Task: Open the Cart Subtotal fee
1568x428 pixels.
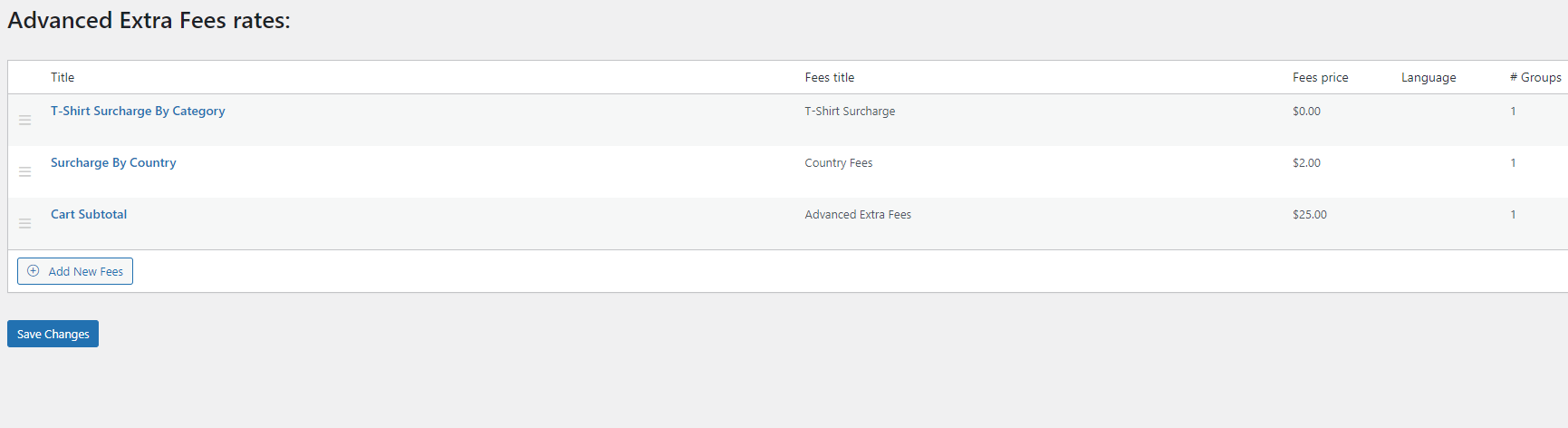Action: point(89,214)
